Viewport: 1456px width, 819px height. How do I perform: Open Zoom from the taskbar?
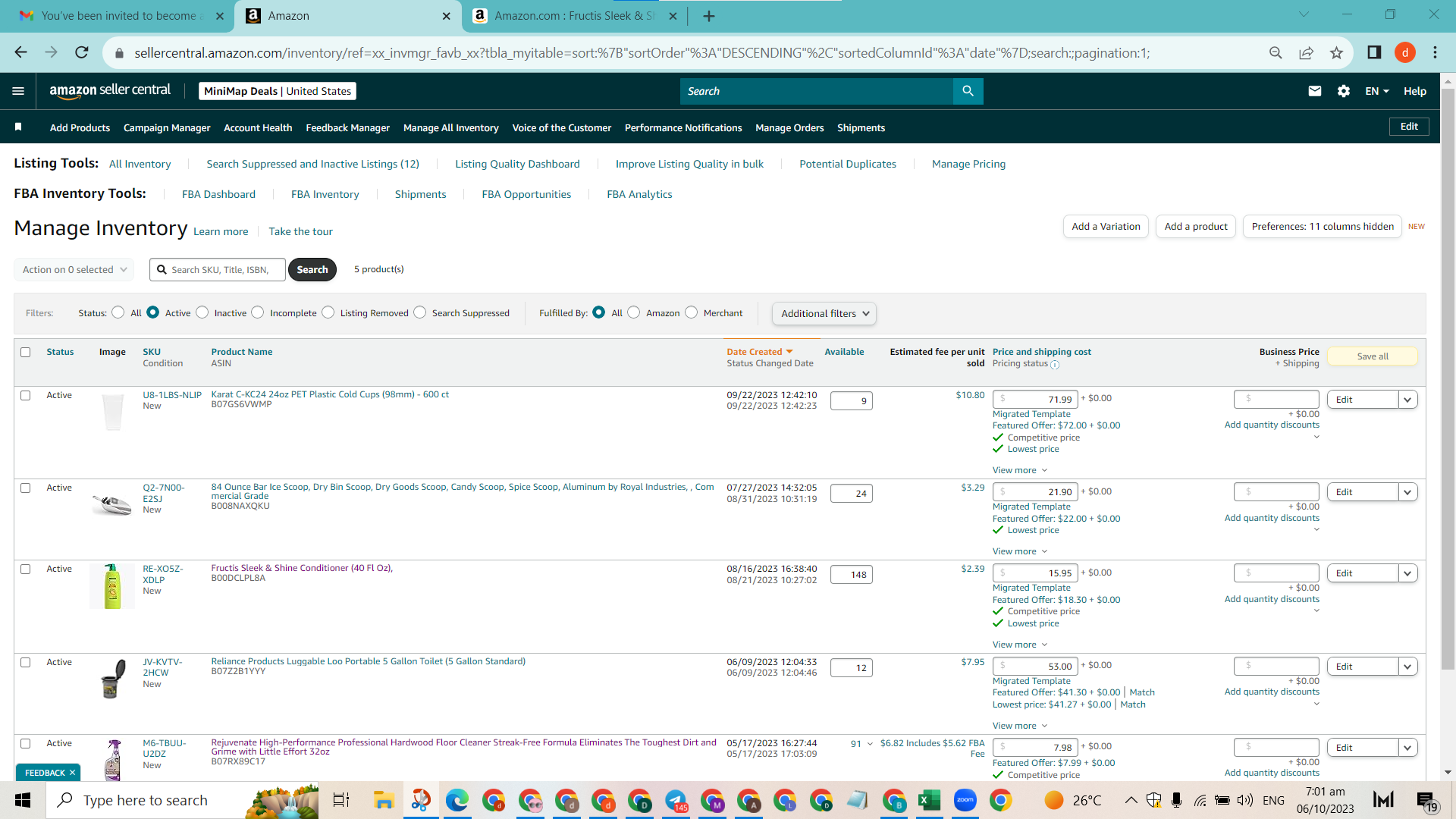[965, 800]
